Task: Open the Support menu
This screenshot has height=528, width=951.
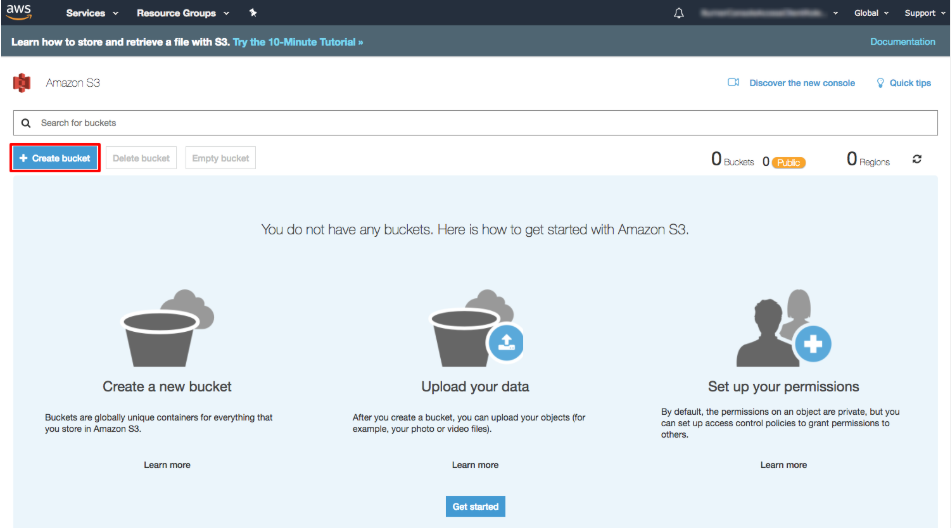Action: (x=924, y=13)
